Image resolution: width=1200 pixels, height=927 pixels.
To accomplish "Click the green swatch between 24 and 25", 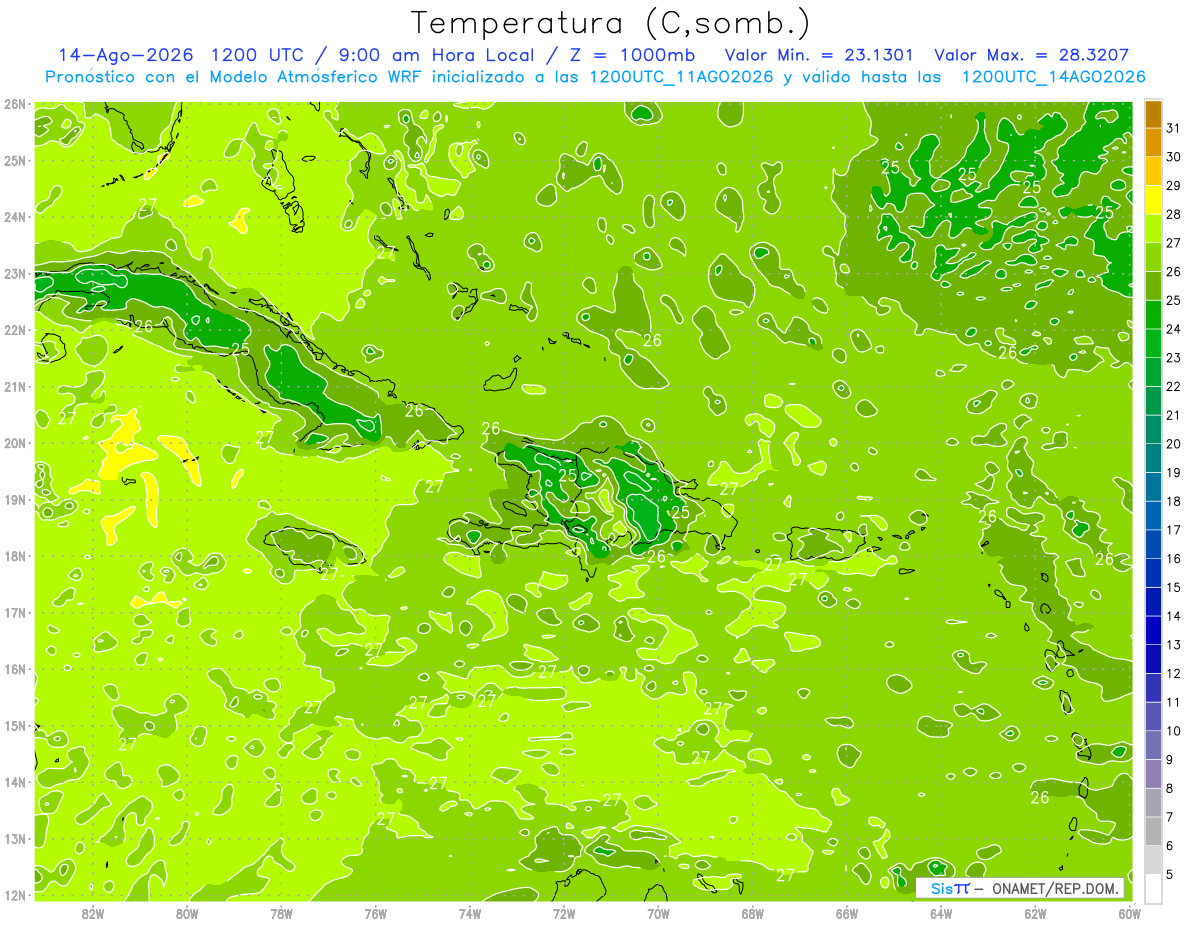I will (x=1153, y=315).
